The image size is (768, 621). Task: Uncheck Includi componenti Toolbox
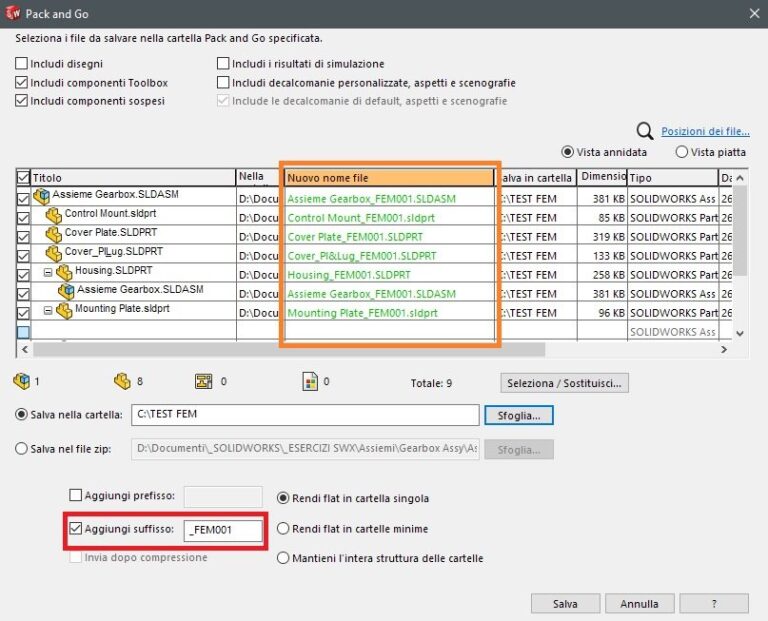click(21, 82)
